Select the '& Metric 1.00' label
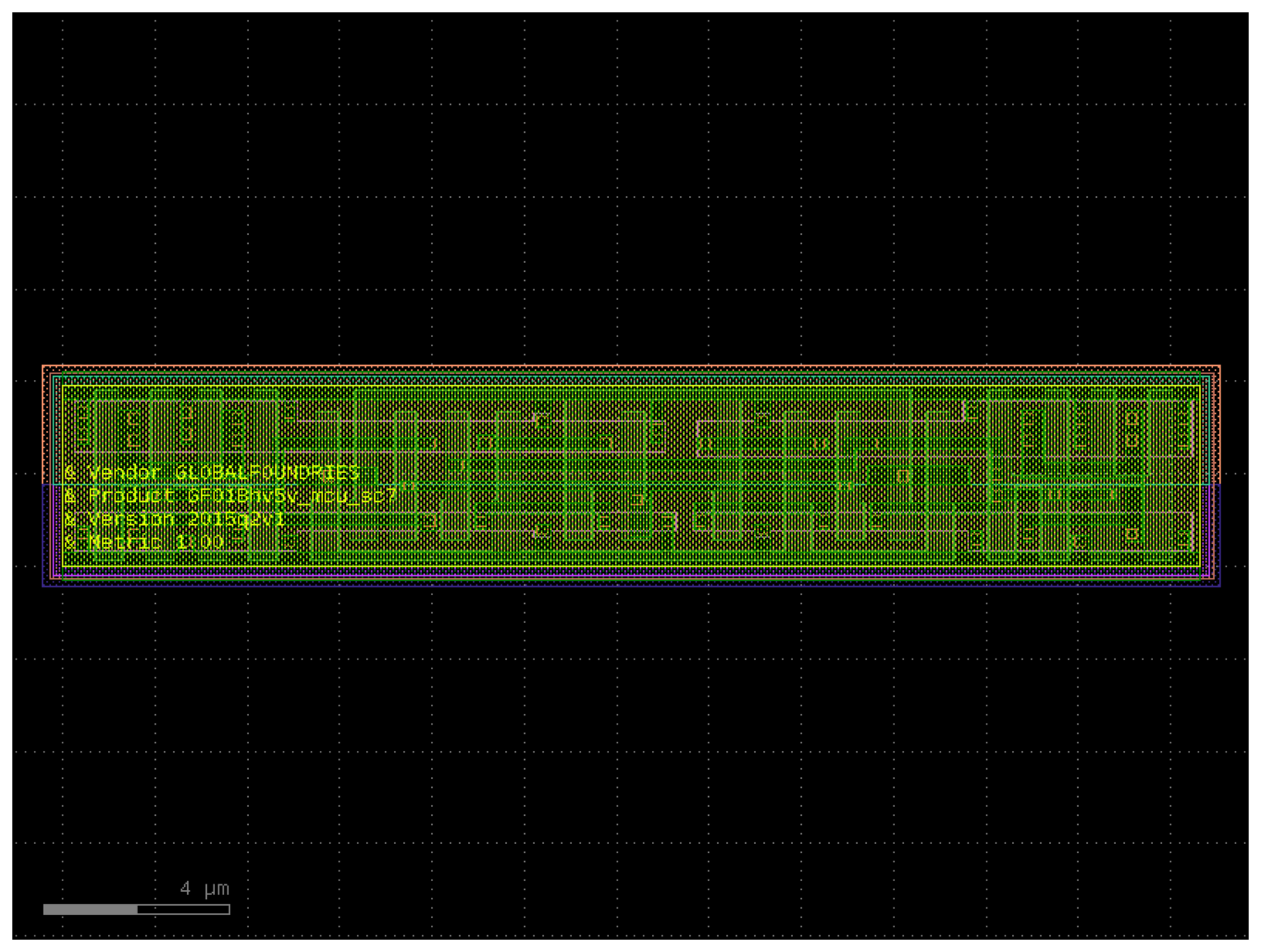The image size is (1261, 952). [144, 542]
